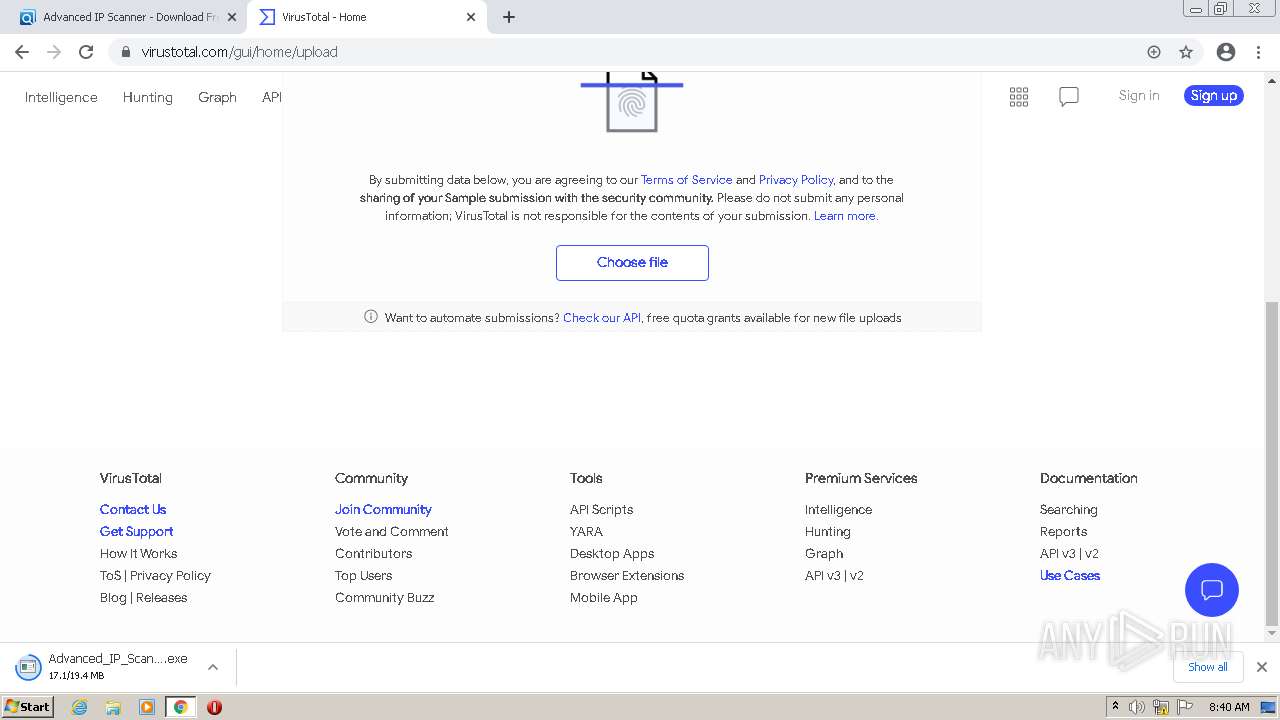Open the Mobile App footer link
Viewport: 1280px width, 720px height.
(603, 598)
